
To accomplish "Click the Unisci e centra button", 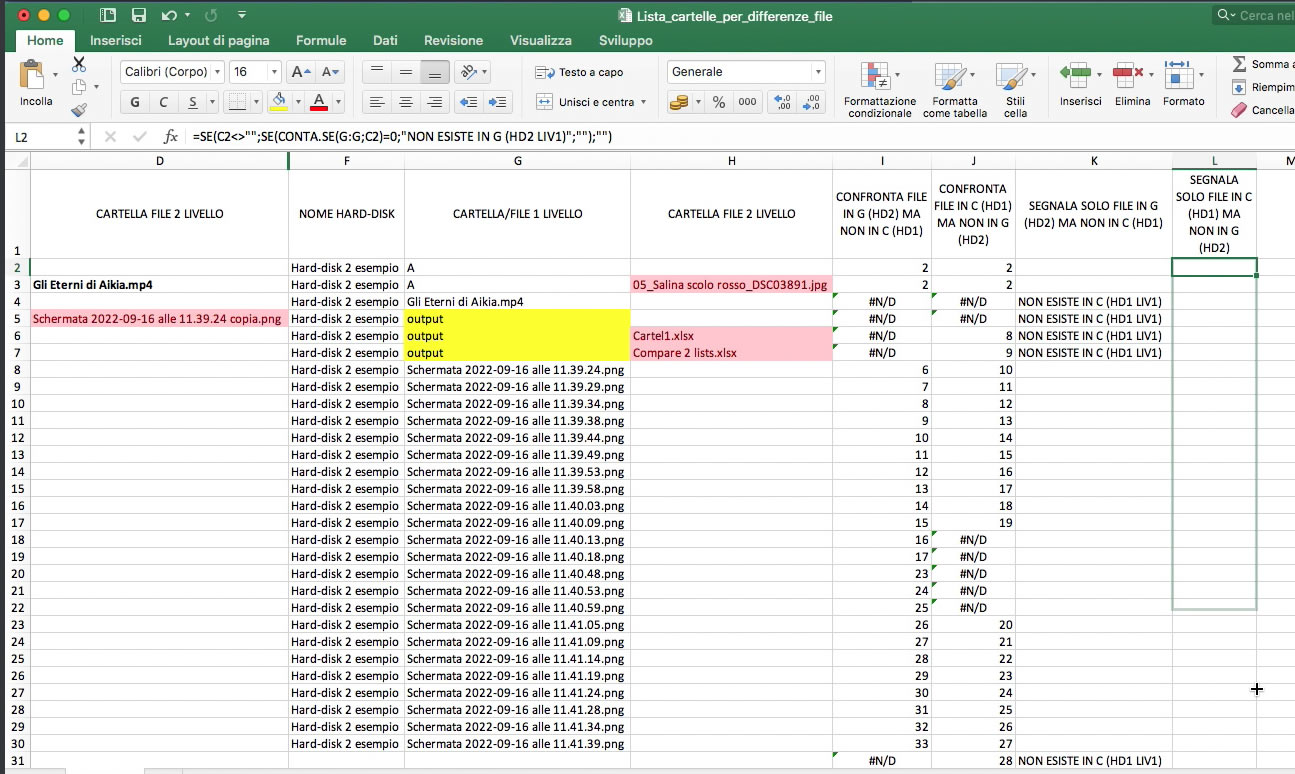I will point(586,102).
